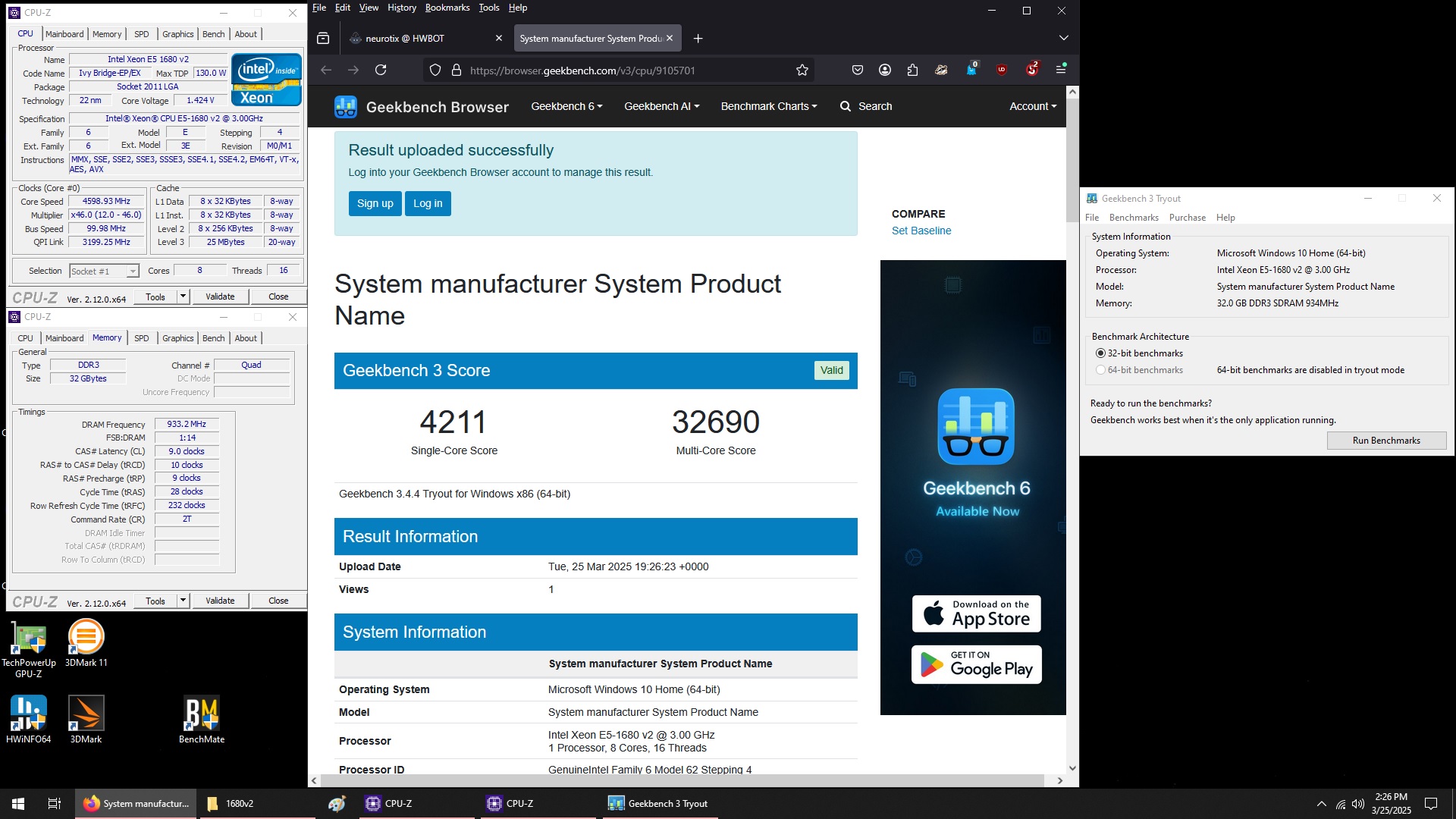Open Socket #1 selection combo box

pyautogui.click(x=104, y=271)
